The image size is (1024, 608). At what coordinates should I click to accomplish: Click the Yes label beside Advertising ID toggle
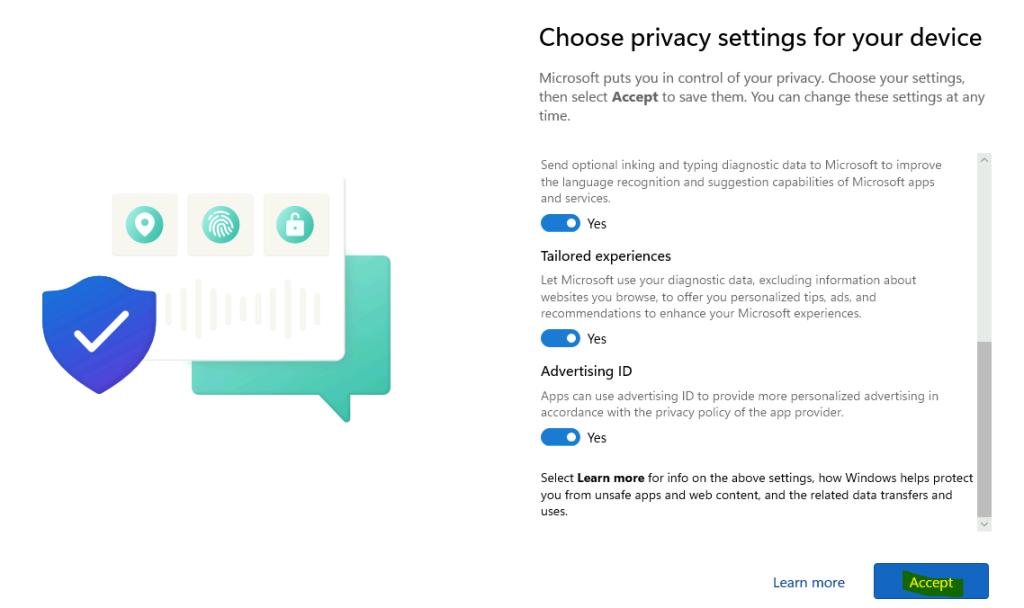point(597,438)
